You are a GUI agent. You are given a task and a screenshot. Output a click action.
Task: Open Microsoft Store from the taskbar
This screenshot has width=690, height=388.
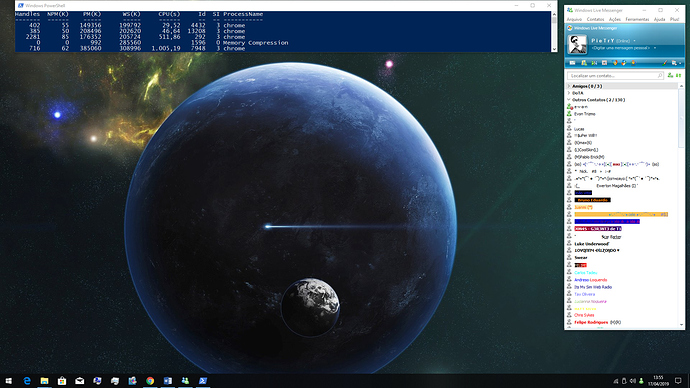(62, 381)
